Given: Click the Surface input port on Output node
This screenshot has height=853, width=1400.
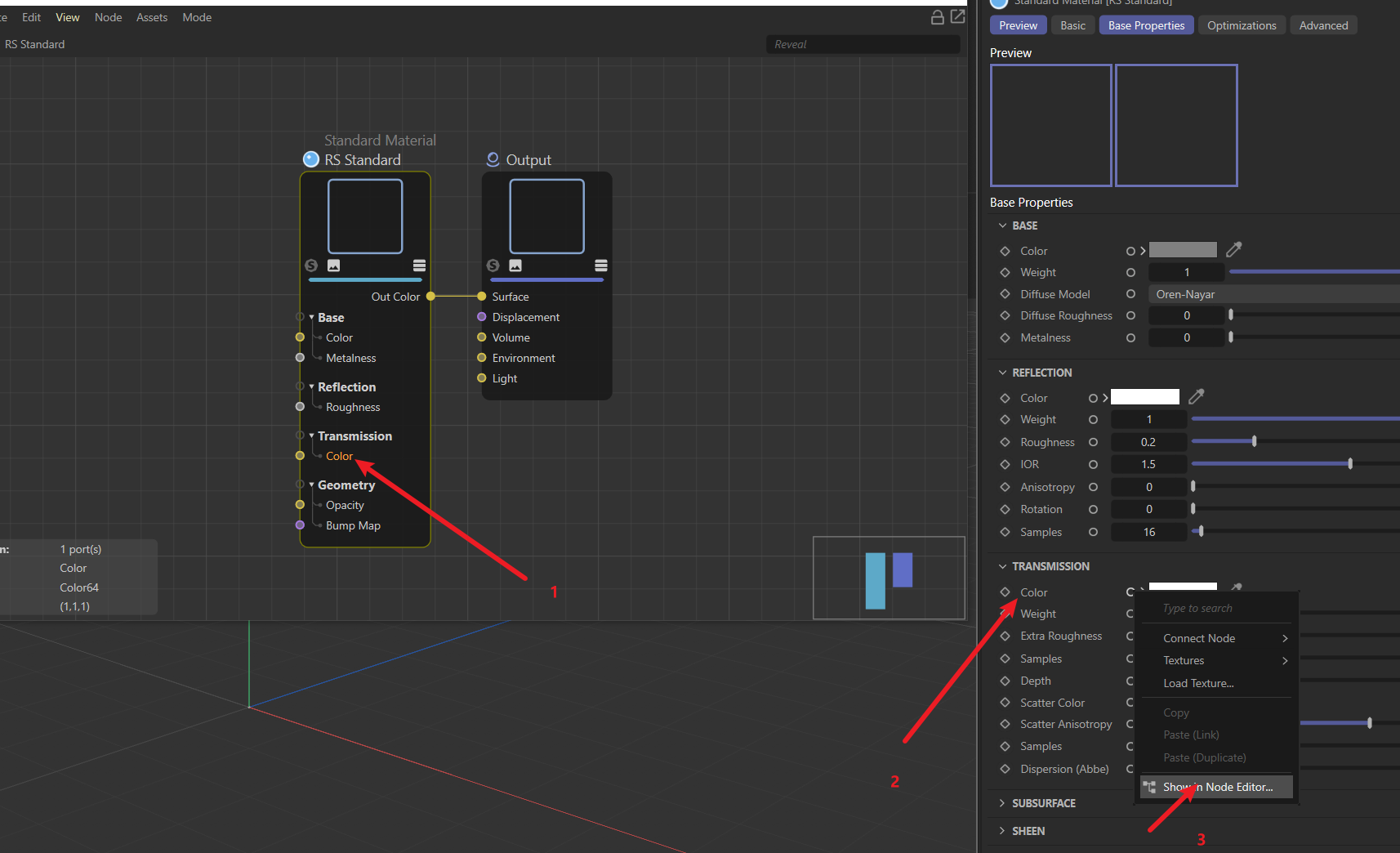Looking at the screenshot, I should [x=482, y=297].
